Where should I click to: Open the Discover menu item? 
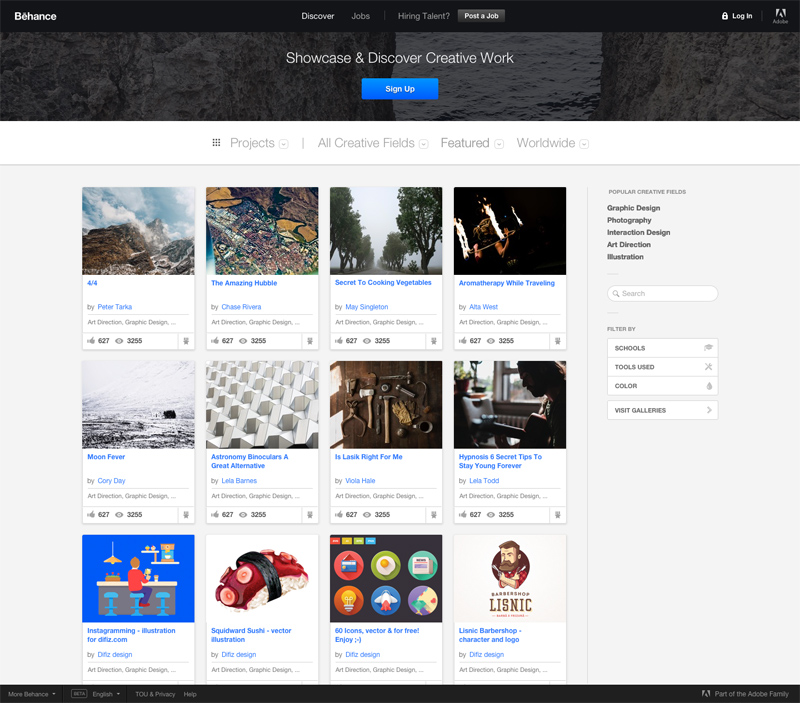[x=317, y=16]
